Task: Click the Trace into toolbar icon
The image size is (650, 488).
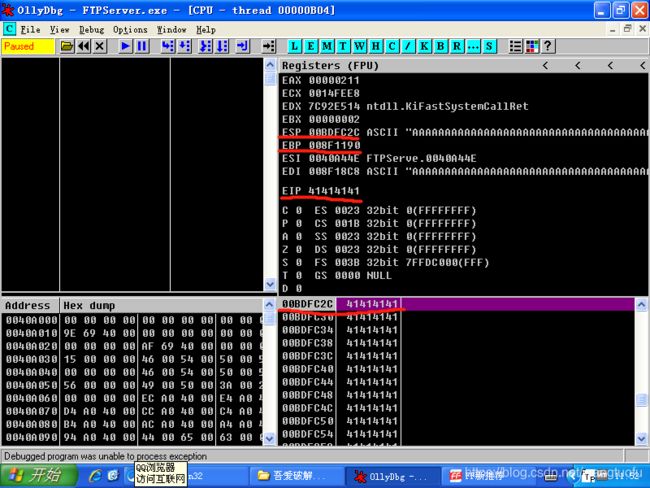Action: tap(206, 46)
